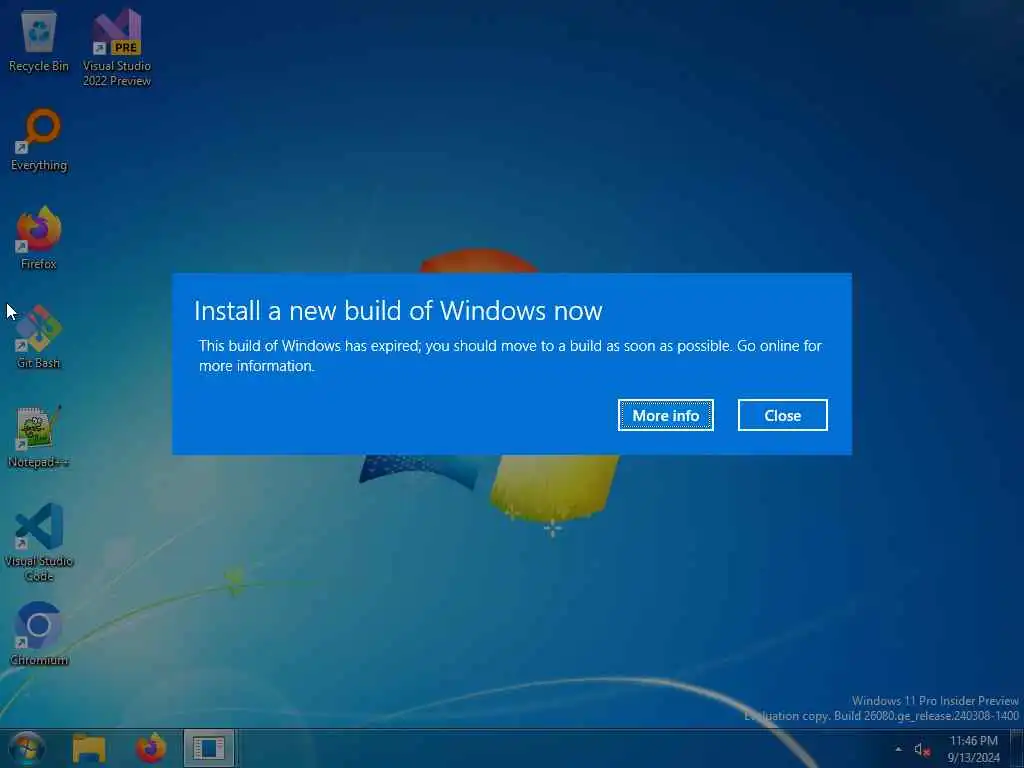Viewport: 1024px width, 768px height.
Task: Select the Everything search shortcut
Action: pyautogui.click(x=39, y=140)
